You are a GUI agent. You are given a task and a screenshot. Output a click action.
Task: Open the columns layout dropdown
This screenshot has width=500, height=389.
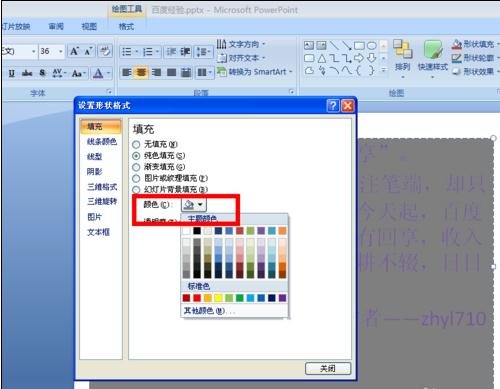[204, 72]
